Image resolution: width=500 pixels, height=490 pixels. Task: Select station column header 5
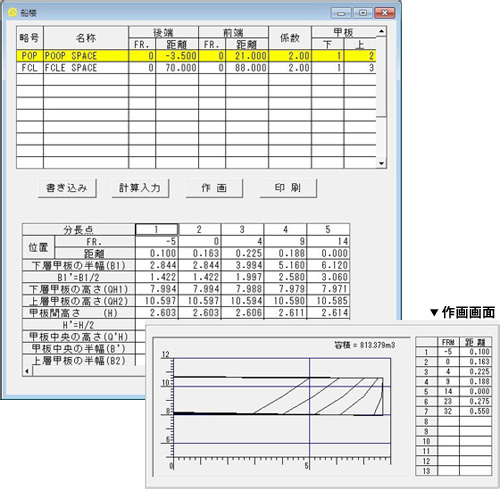tap(328, 229)
